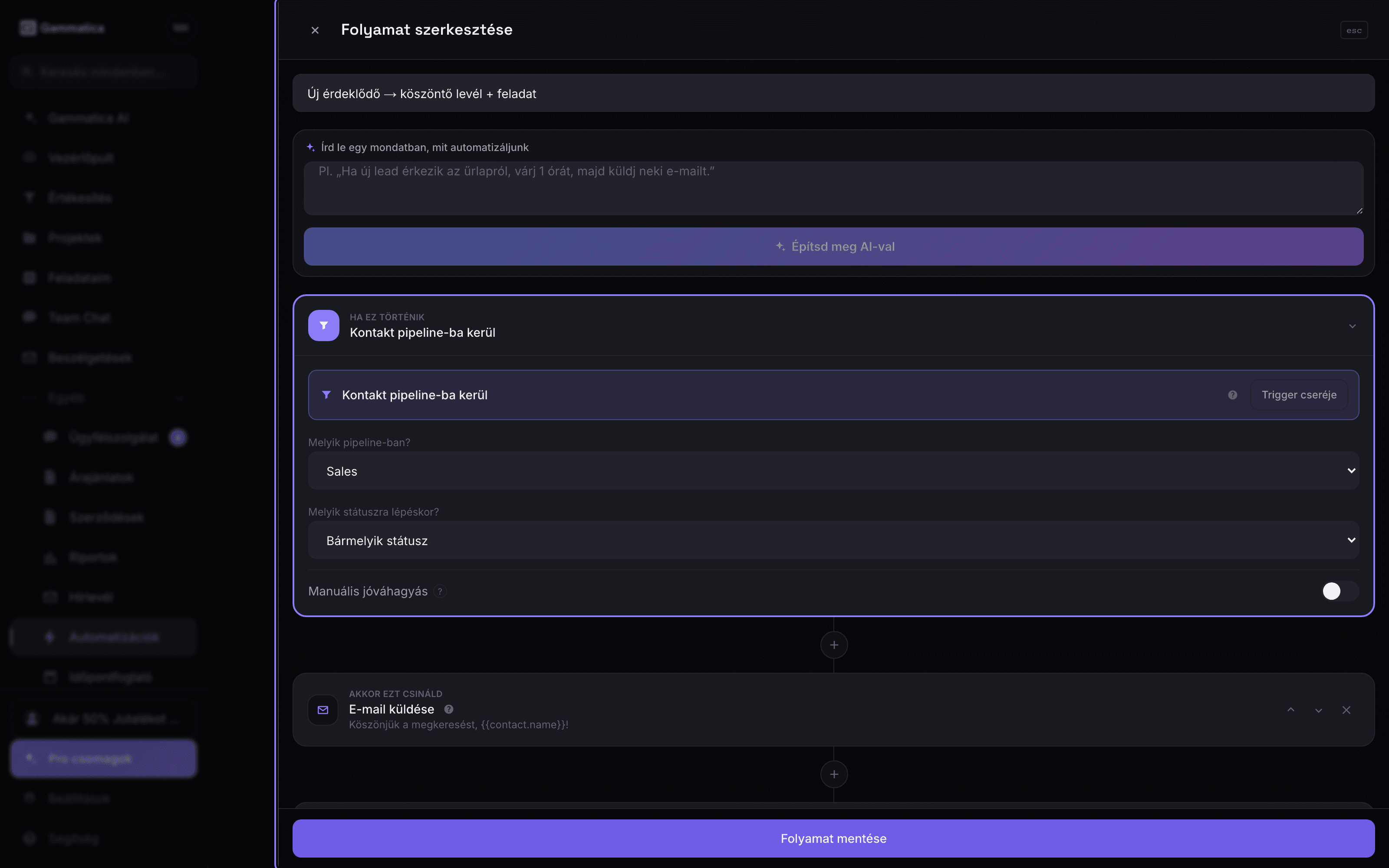Click the Köszönjük a megkeresést email subject text
Viewport: 1389px width, 868px height.
(x=458, y=725)
